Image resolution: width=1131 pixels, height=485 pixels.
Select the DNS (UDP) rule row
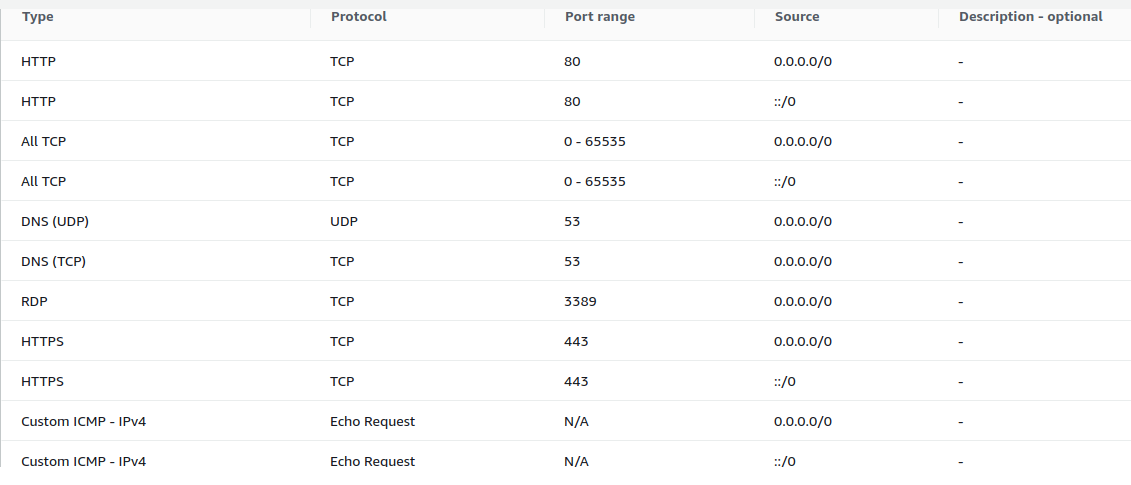[x=566, y=221]
